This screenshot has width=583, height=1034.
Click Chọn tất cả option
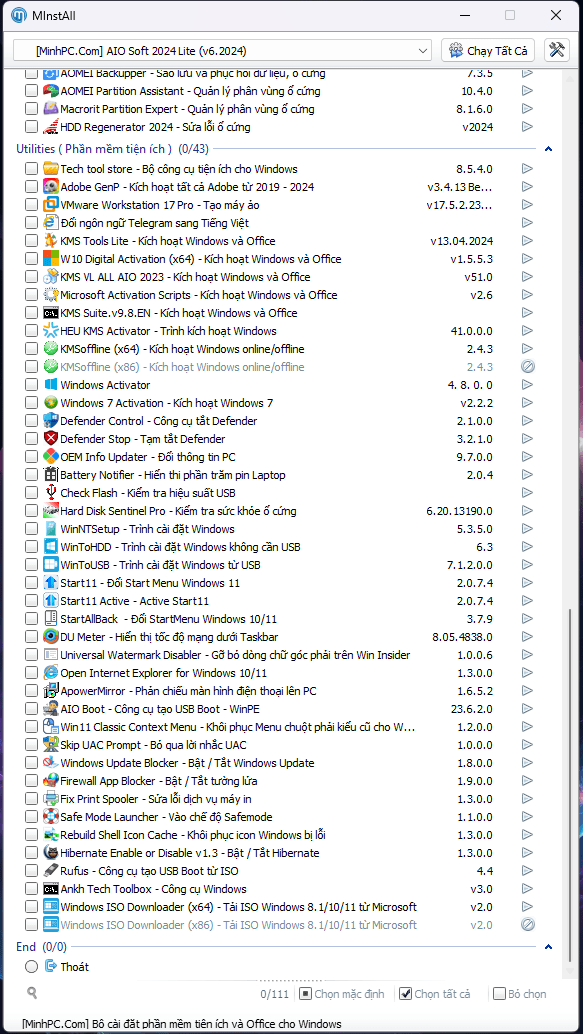435,994
